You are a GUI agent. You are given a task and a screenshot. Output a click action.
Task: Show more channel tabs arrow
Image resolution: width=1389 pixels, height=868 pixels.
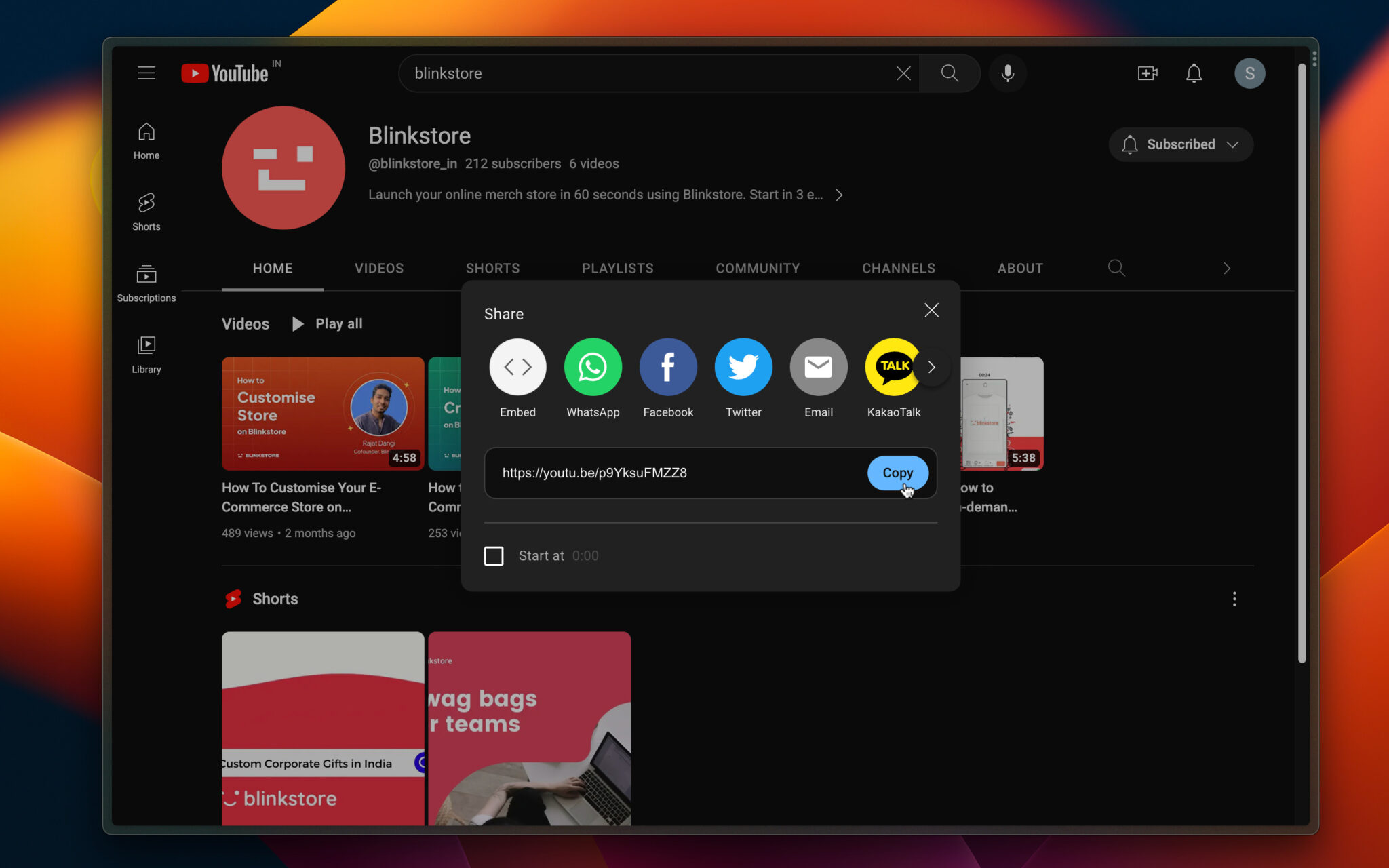(x=1226, y=269)
